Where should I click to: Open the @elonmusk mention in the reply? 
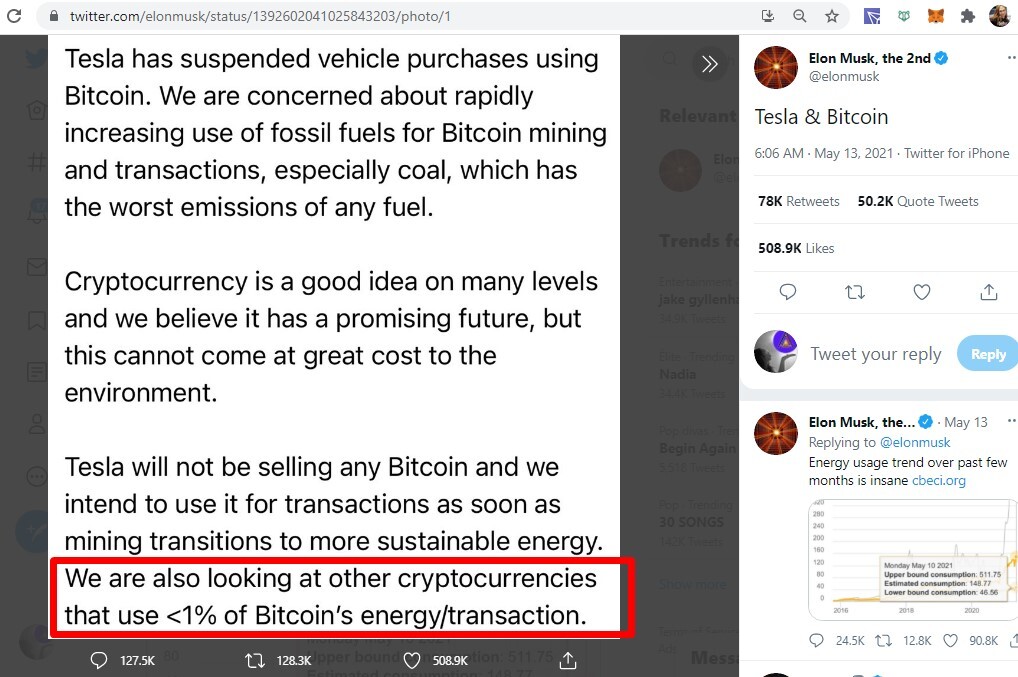click(x=915, y=442)
